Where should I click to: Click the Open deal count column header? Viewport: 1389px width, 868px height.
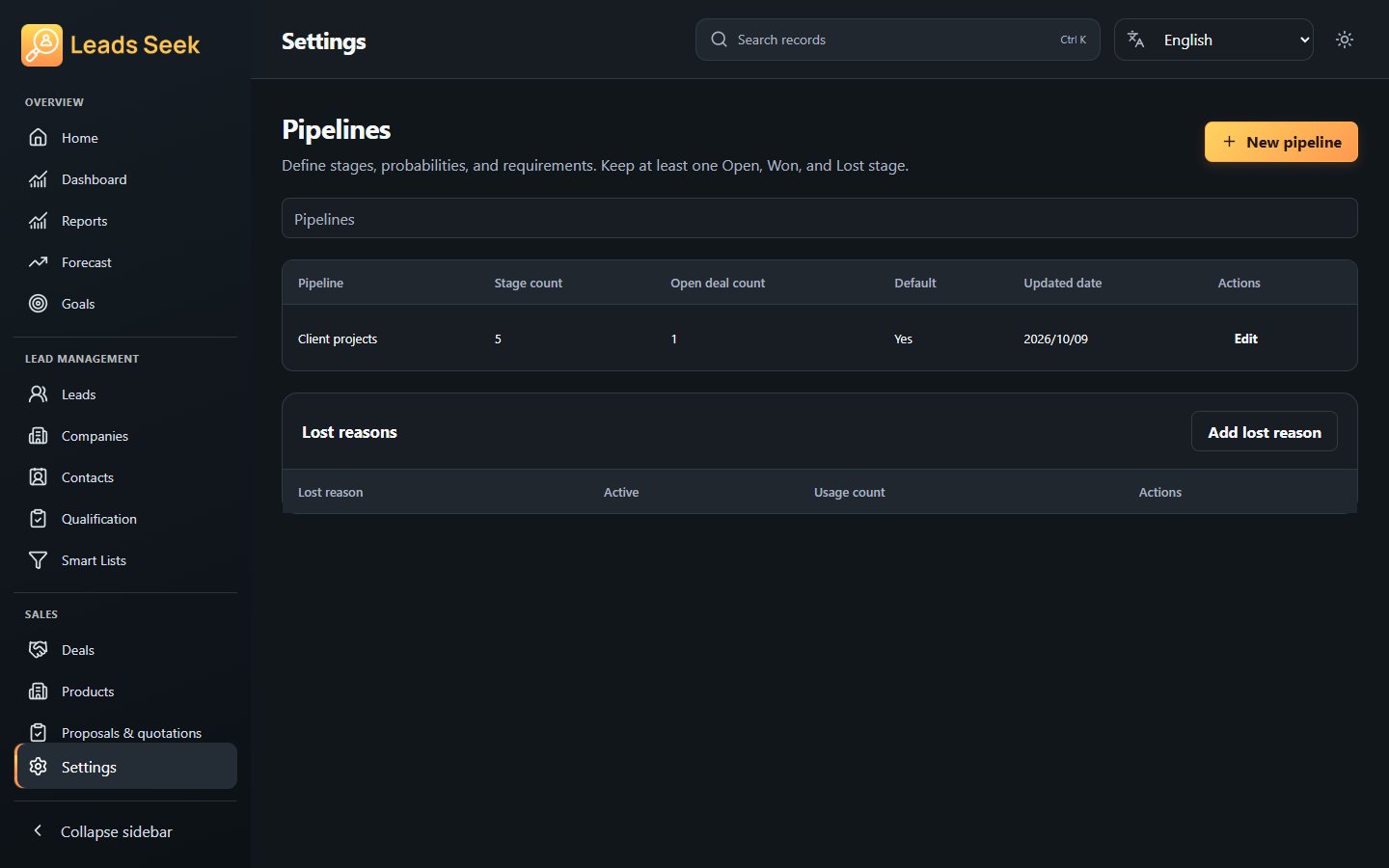pyautogui.click(x=718, y=283)
